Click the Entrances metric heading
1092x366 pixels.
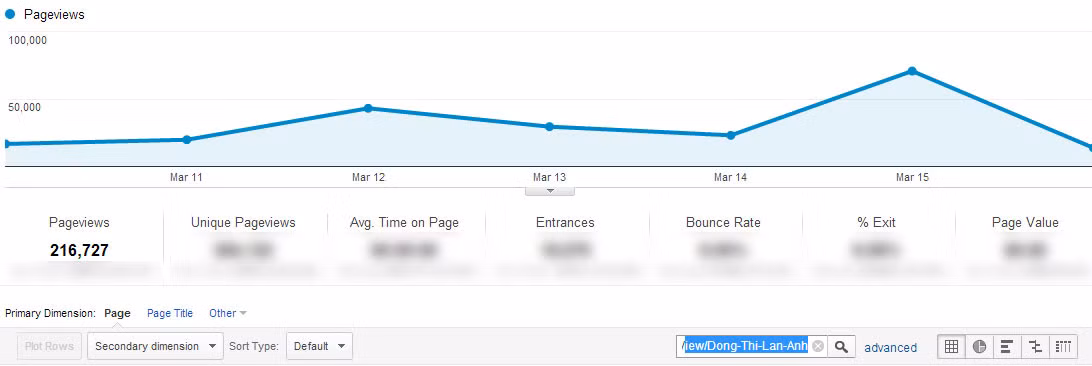[566, 223]
